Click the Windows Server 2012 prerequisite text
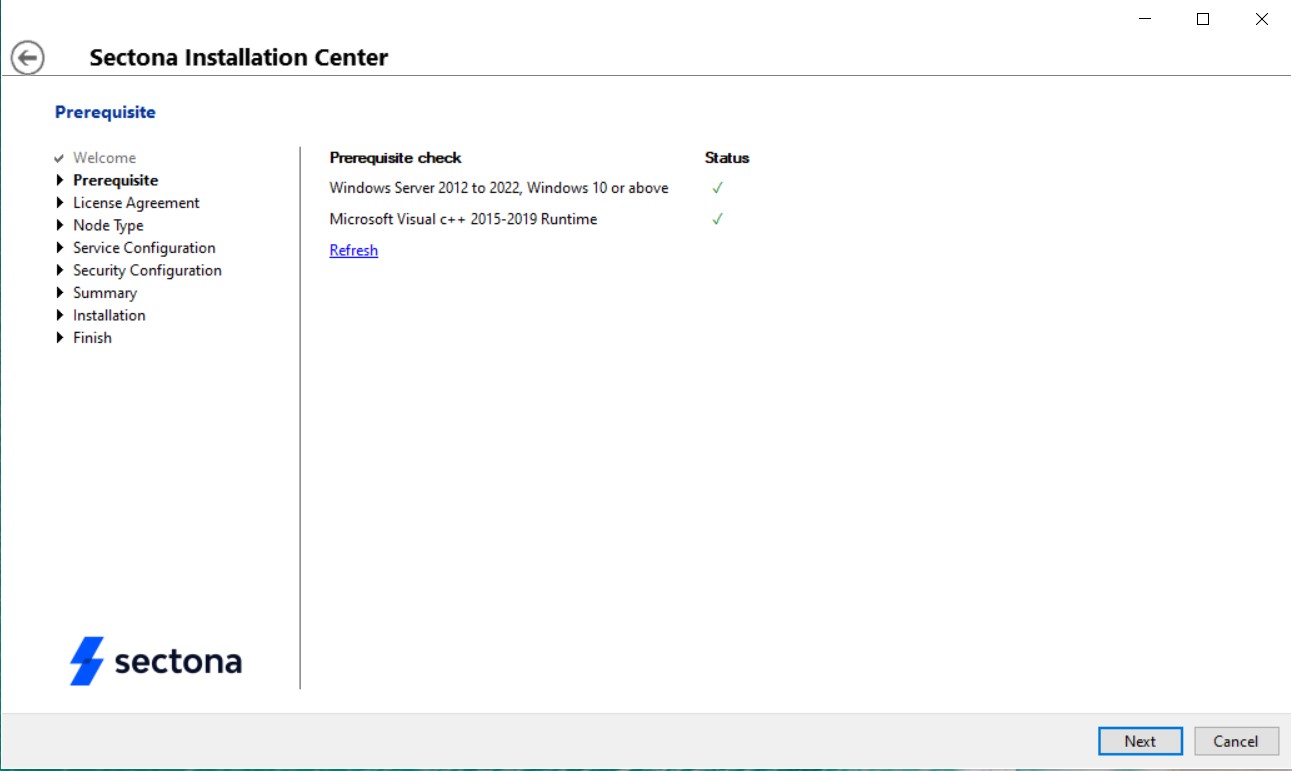 [x=499, y=188]
